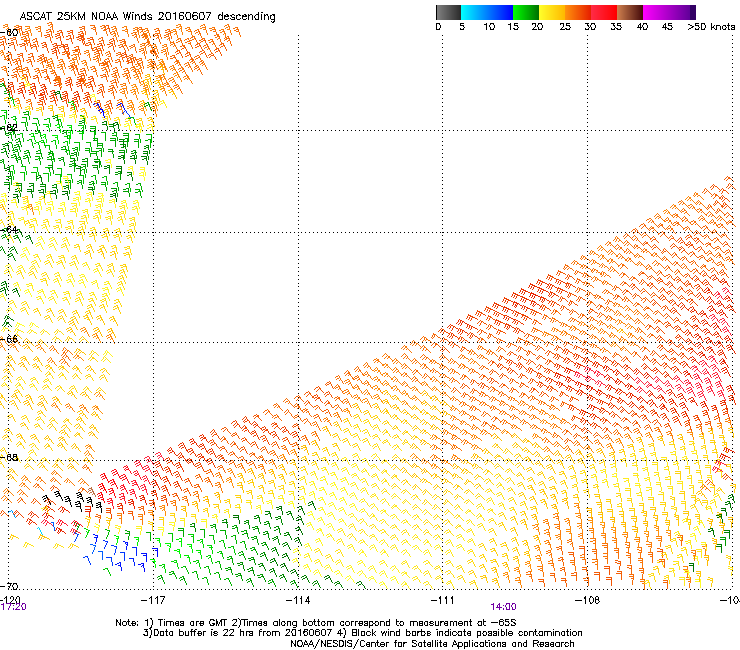Click the '>50 knots' legend label
This screenshot has width=740, height=650.
(x=711, y=27)
